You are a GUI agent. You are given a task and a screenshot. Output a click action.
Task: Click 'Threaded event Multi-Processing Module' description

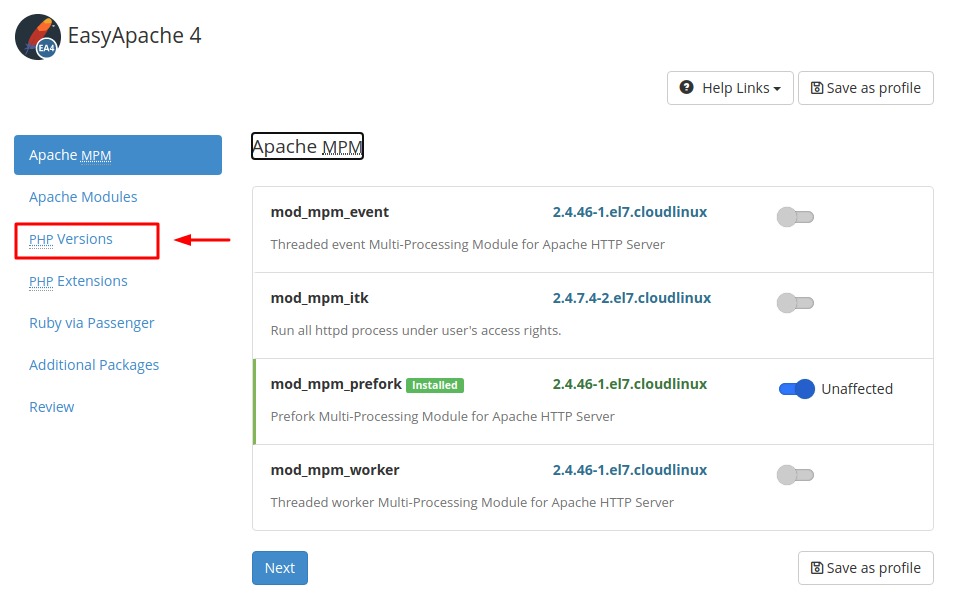pos(468,244)
